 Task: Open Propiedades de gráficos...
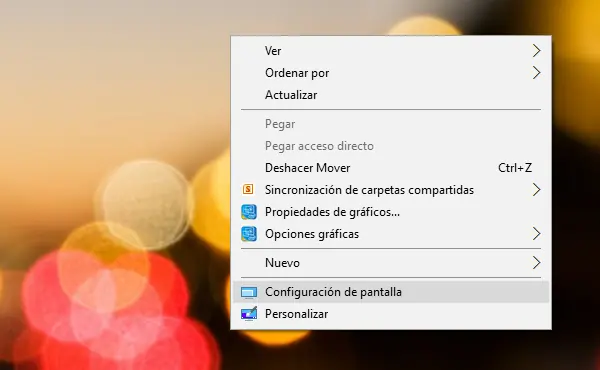(391, 212)
